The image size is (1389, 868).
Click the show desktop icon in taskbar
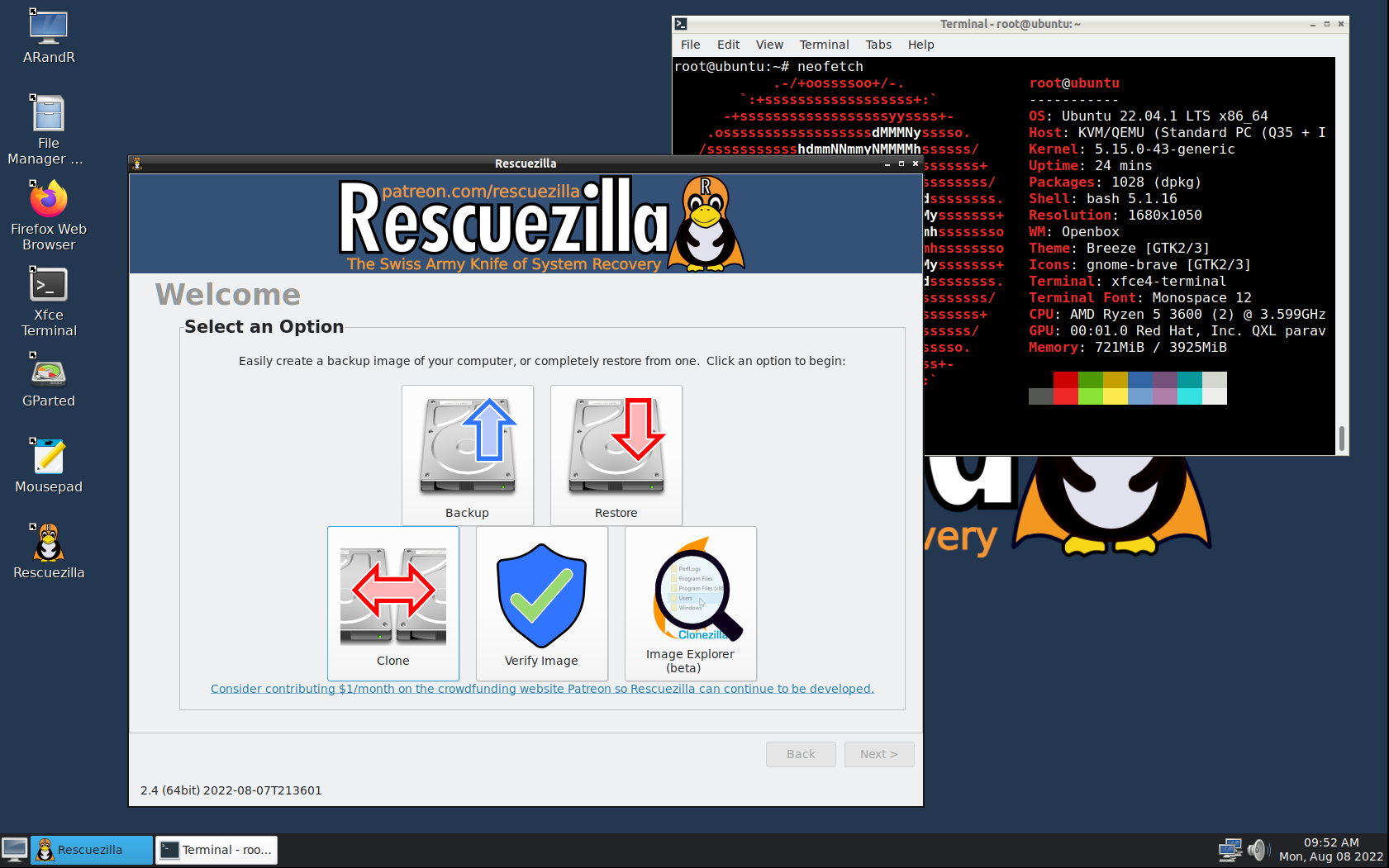click(14, 850)
